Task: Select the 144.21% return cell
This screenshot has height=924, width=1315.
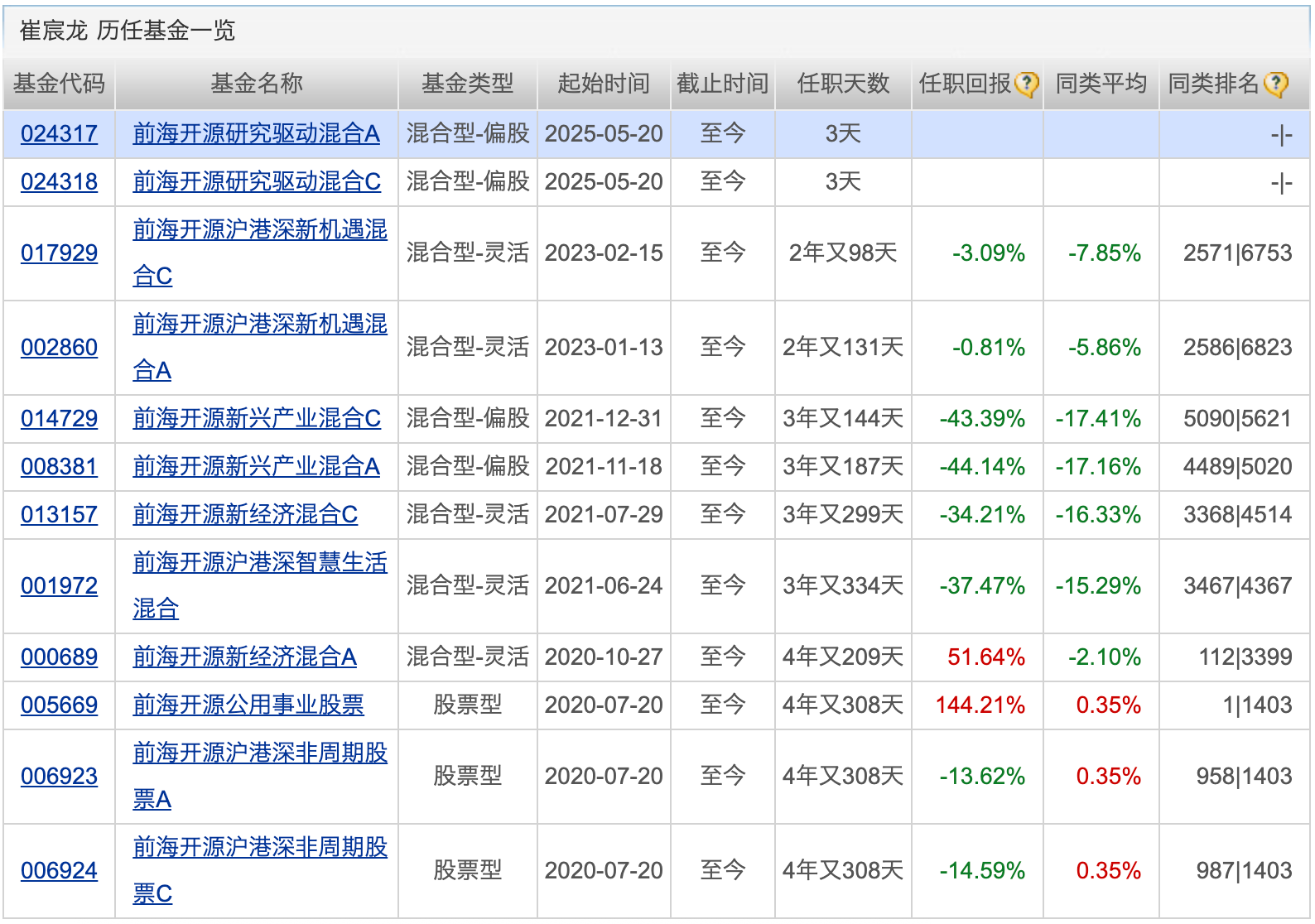Action: click(980, 705)
